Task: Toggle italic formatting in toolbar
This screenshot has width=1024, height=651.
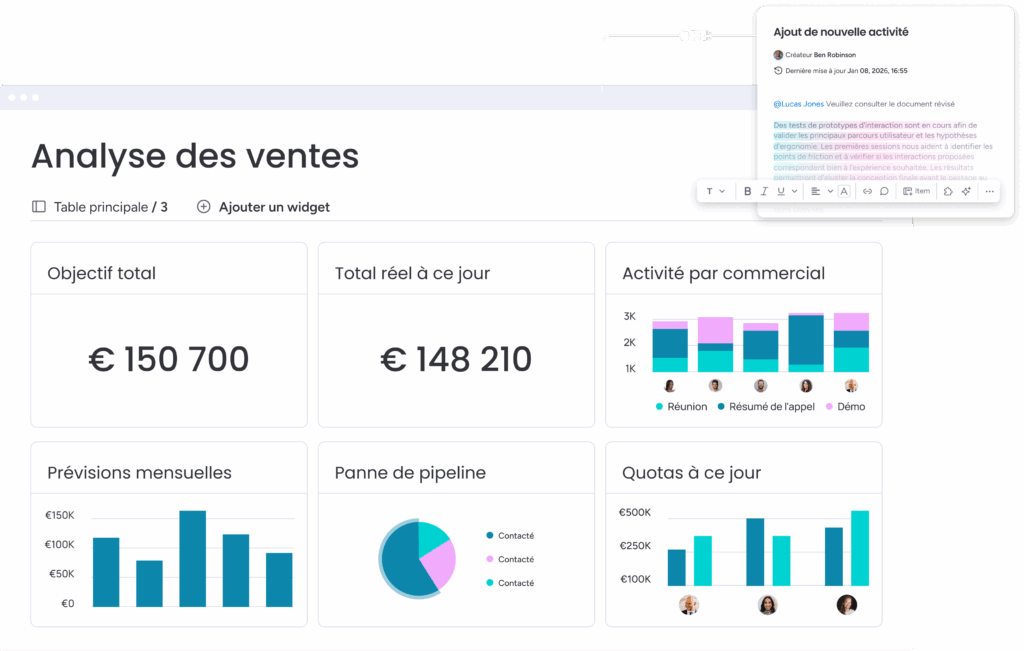Action: click(763, 191)
